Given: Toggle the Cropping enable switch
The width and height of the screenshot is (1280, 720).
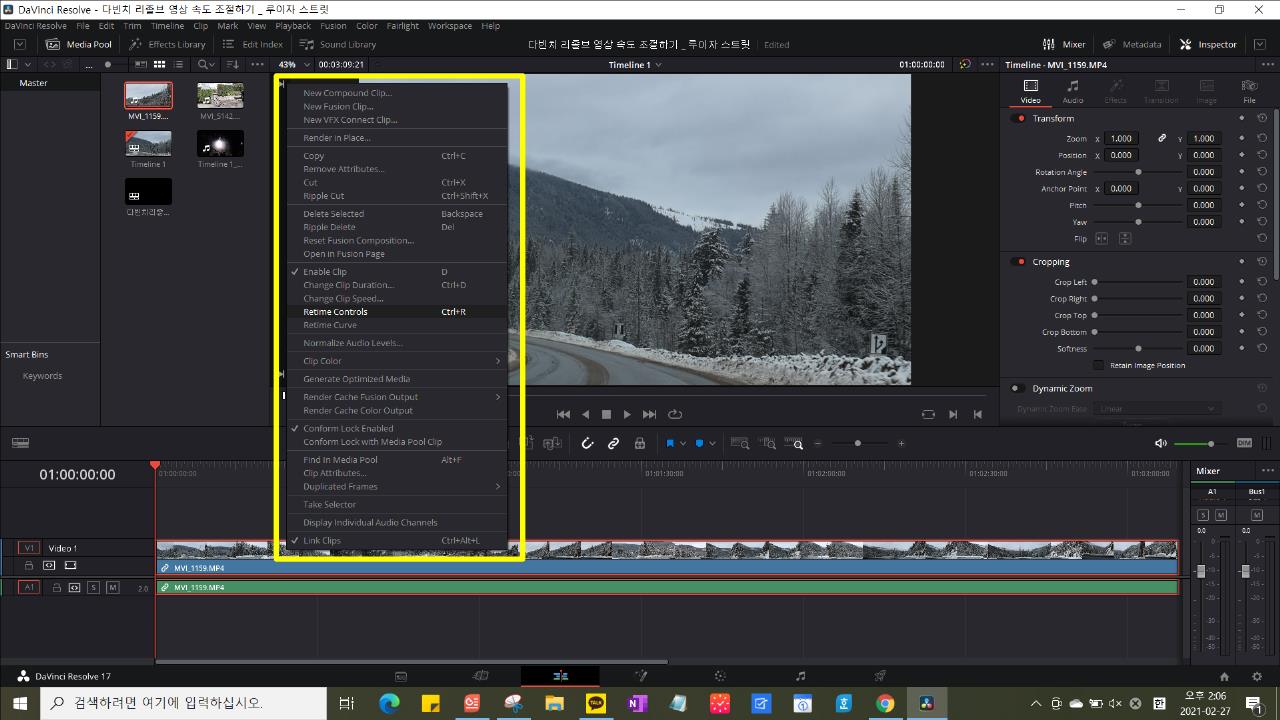Looking at the screenshot, I should tap(1020, 262).
